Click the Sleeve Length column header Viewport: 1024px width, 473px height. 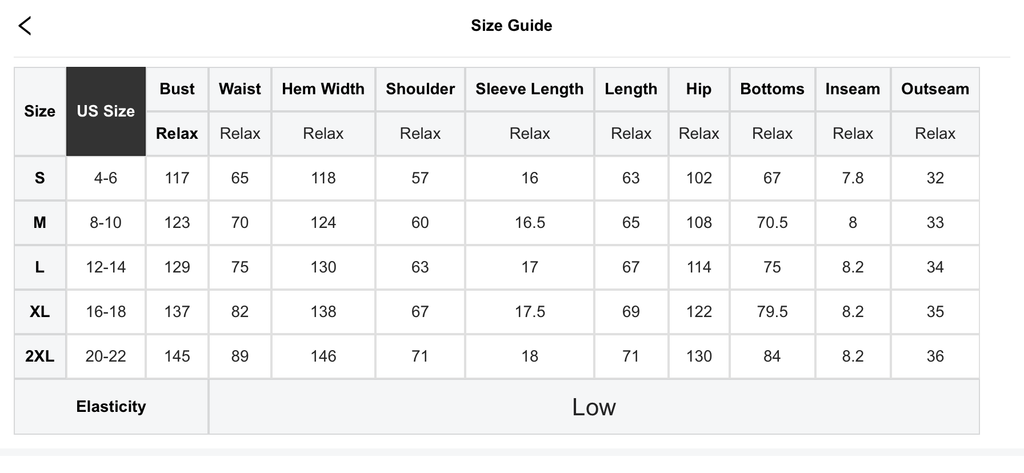tap(529, 89)
